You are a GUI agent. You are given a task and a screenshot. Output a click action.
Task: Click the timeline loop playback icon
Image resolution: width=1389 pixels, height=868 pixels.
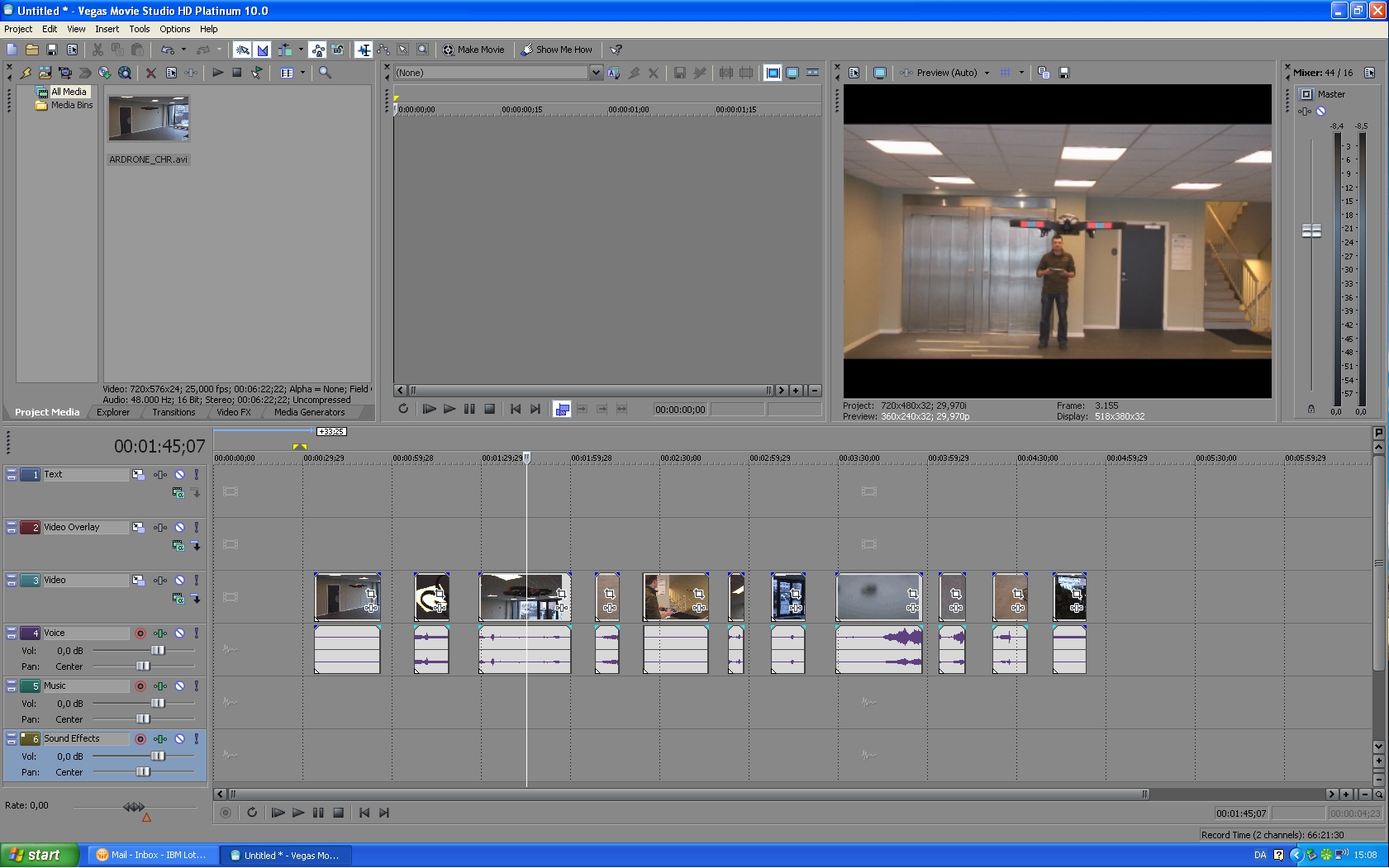click(x=252, y=813)
